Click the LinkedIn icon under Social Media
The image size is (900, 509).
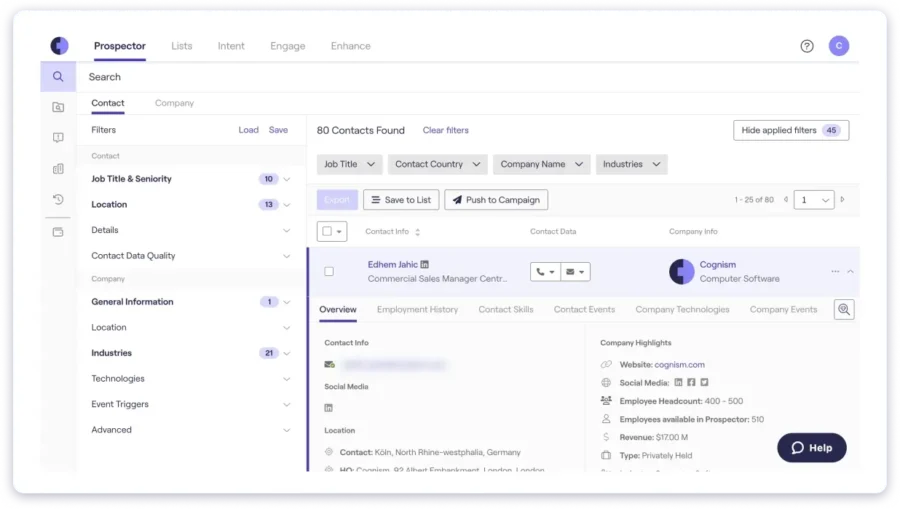[x=328, y=408]
